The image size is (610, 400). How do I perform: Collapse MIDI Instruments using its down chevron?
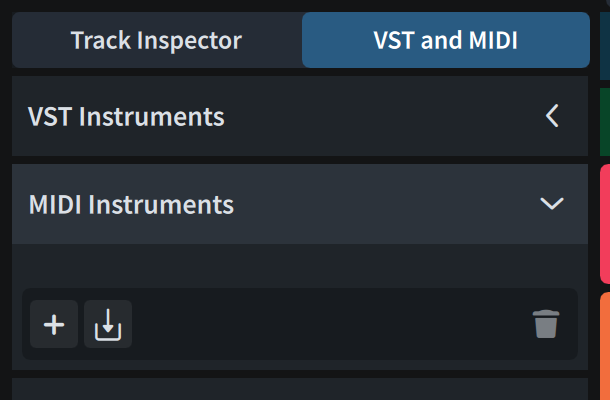tap(552, 204)
